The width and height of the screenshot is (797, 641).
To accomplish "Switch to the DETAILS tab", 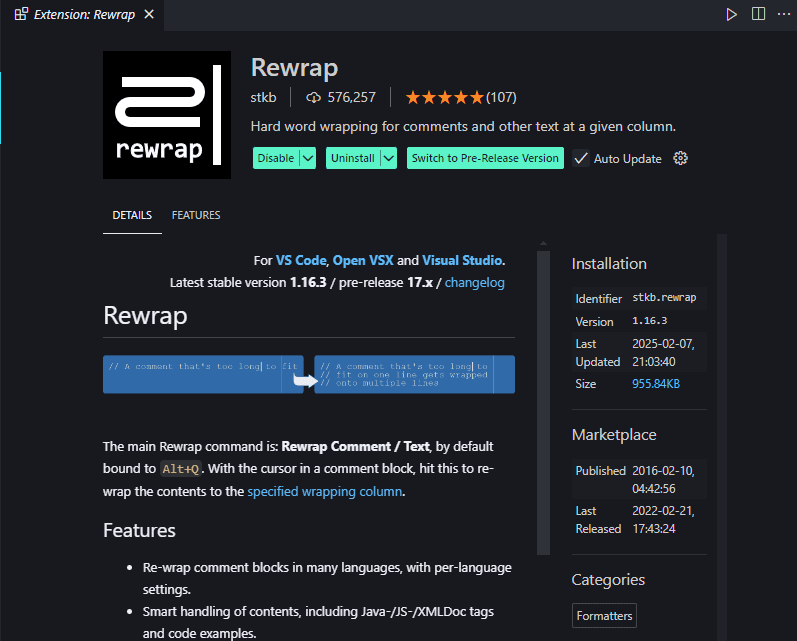I will (132, 215).
